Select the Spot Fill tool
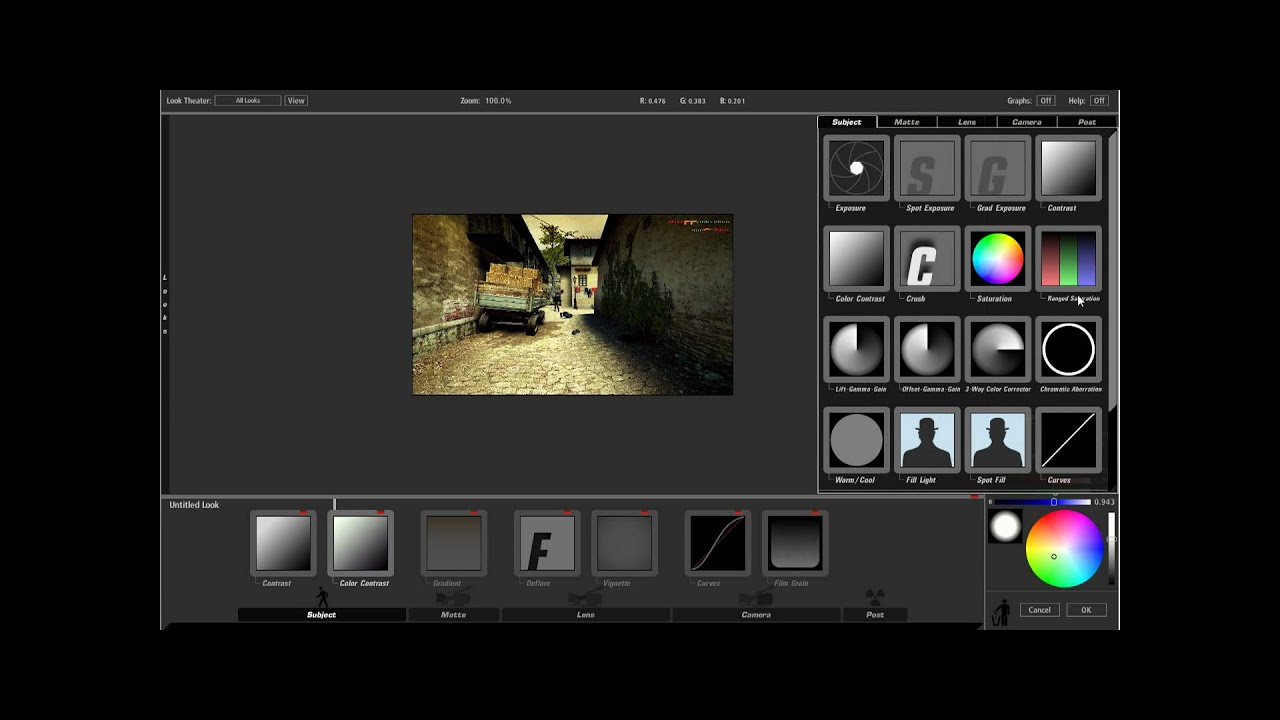Screen dimensions: 1280x720 point(997,440)
